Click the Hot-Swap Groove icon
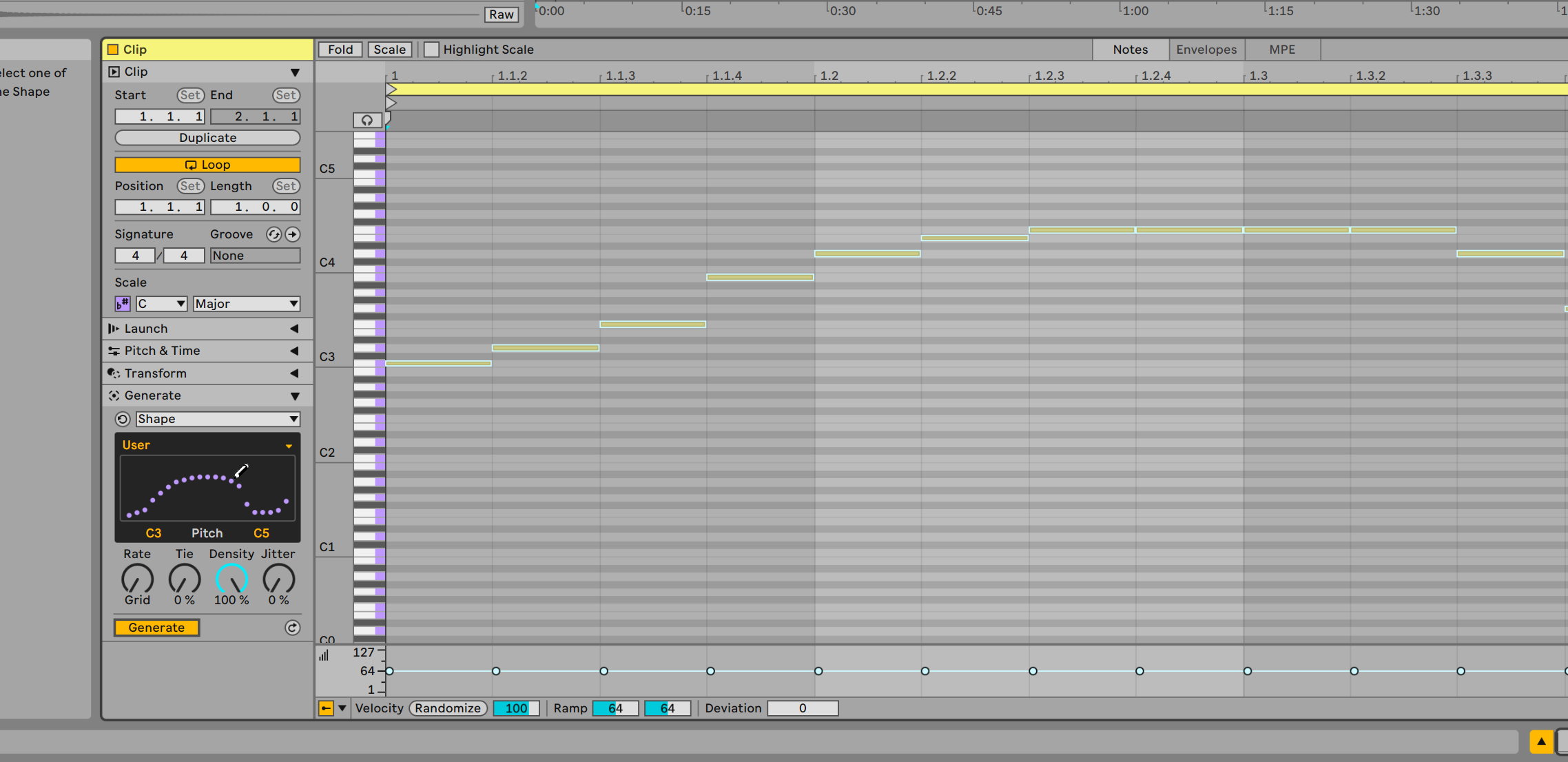Viewport: 1568px width, 762px height. (x=274, y=234)
